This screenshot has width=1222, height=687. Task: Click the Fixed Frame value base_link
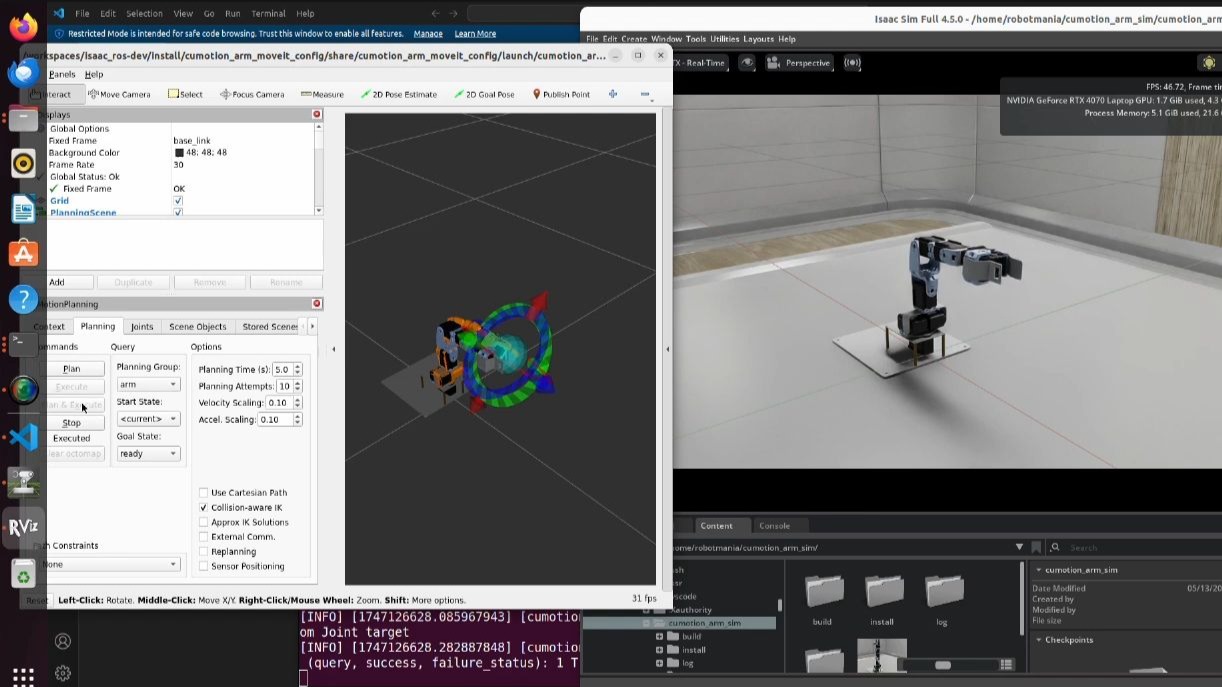(192, 141)
